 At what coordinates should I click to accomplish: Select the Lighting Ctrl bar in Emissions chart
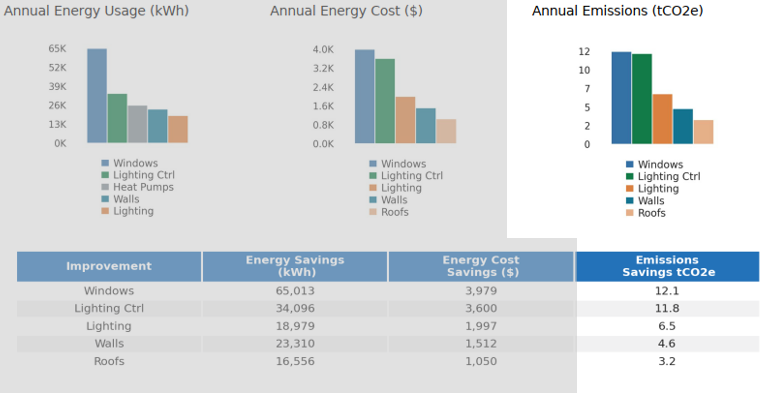(642, 99)
